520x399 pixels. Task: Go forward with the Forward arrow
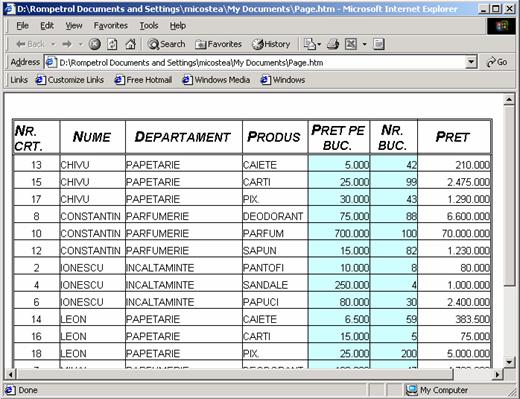coord(67,44)
